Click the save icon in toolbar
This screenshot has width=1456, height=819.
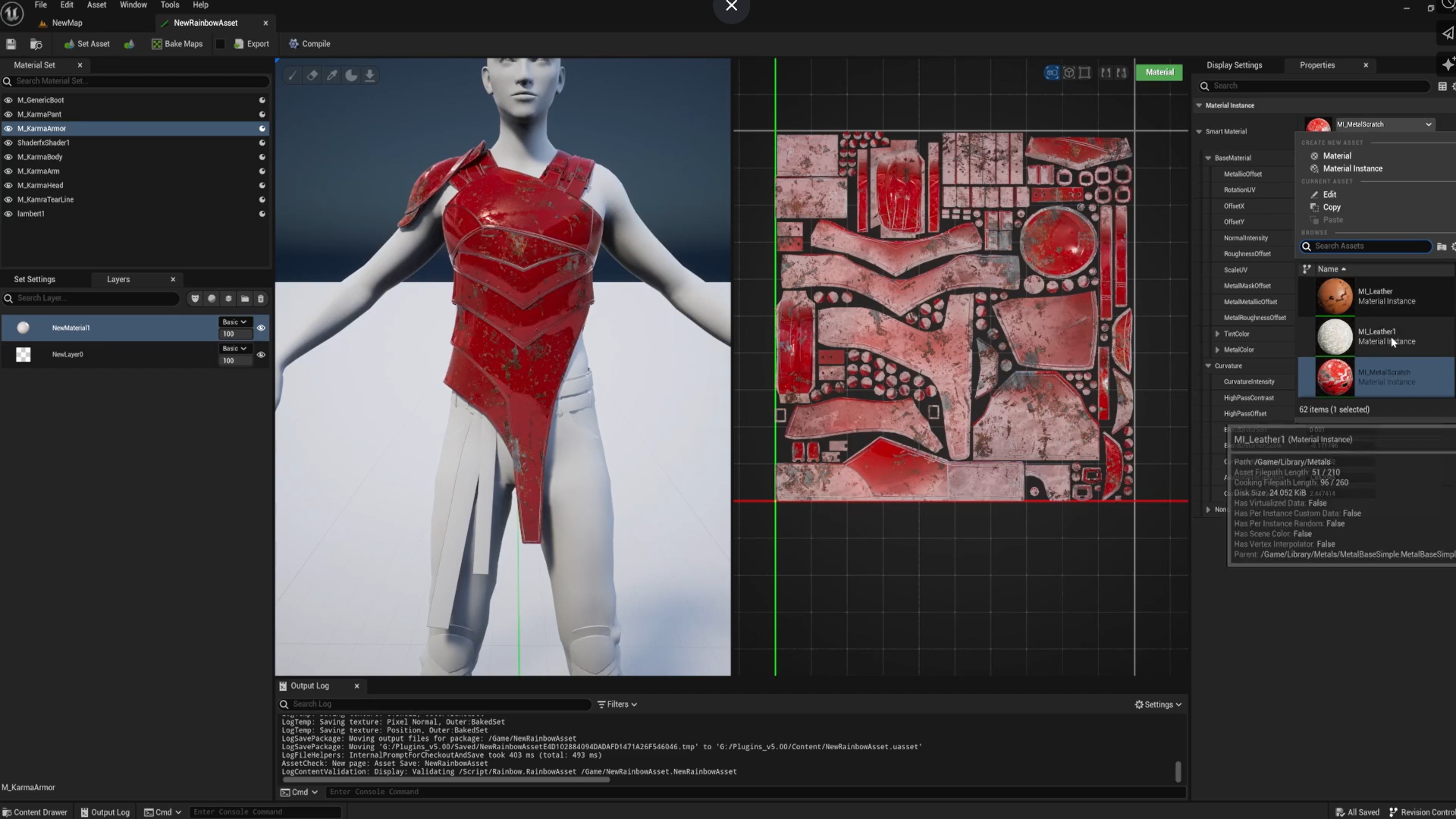pos(11,44)
